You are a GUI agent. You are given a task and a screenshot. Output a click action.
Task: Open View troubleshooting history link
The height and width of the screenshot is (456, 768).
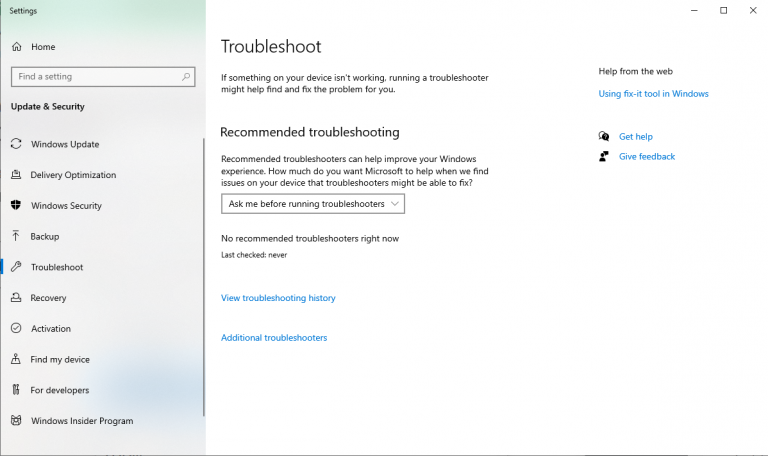coord(278,298)
